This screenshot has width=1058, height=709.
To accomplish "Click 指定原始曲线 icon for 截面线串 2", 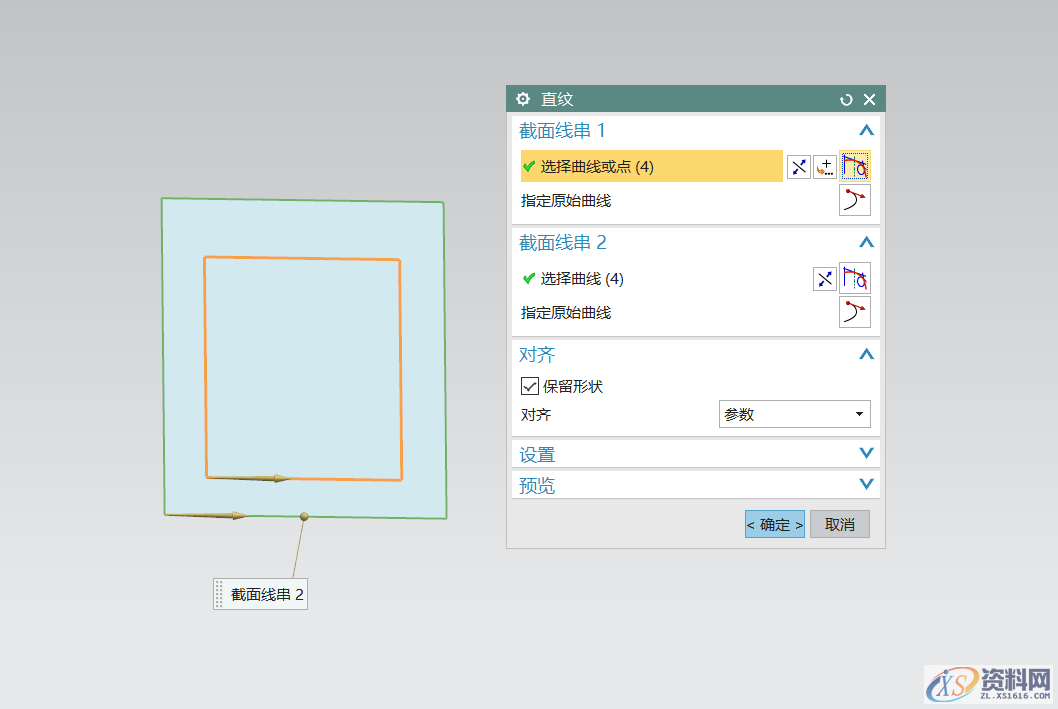I will [855, 312].
